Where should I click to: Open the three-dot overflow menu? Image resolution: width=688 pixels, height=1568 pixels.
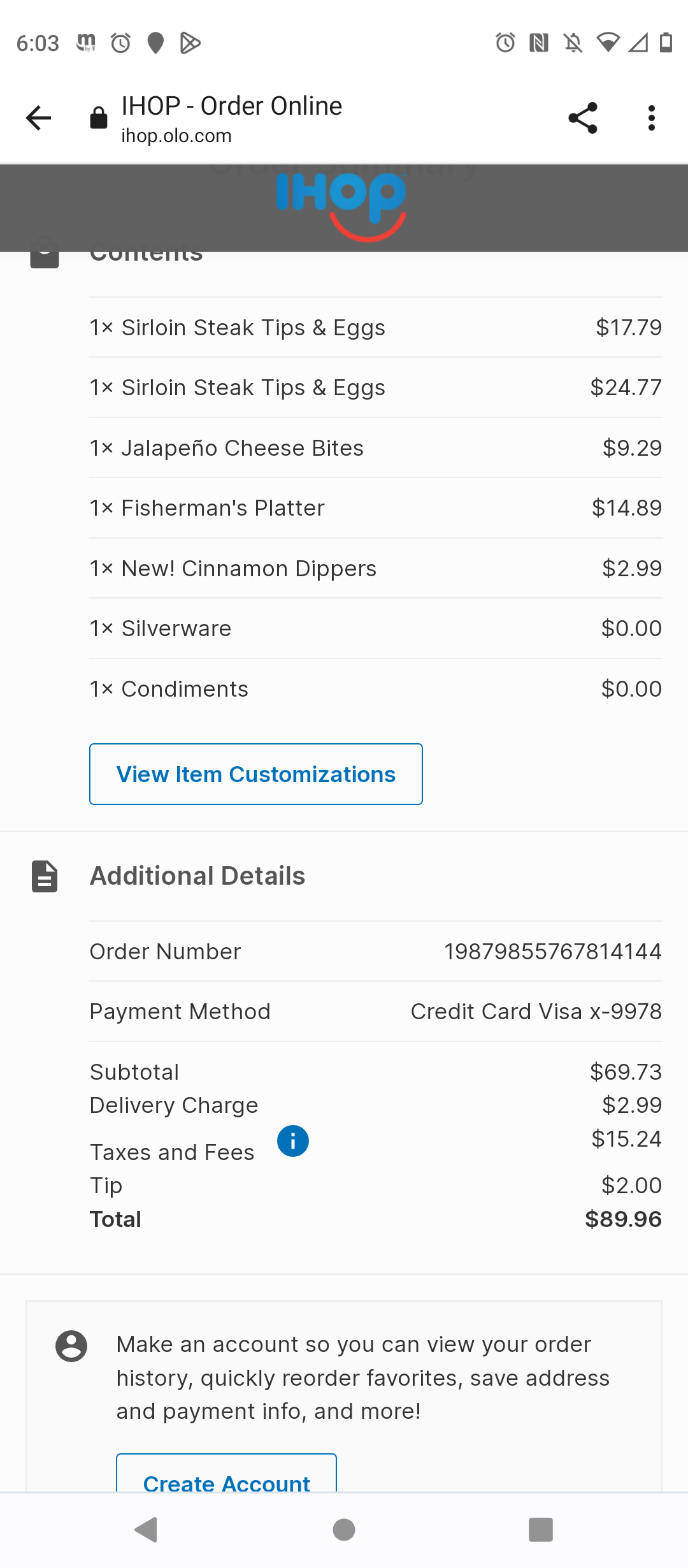[651, 118]
